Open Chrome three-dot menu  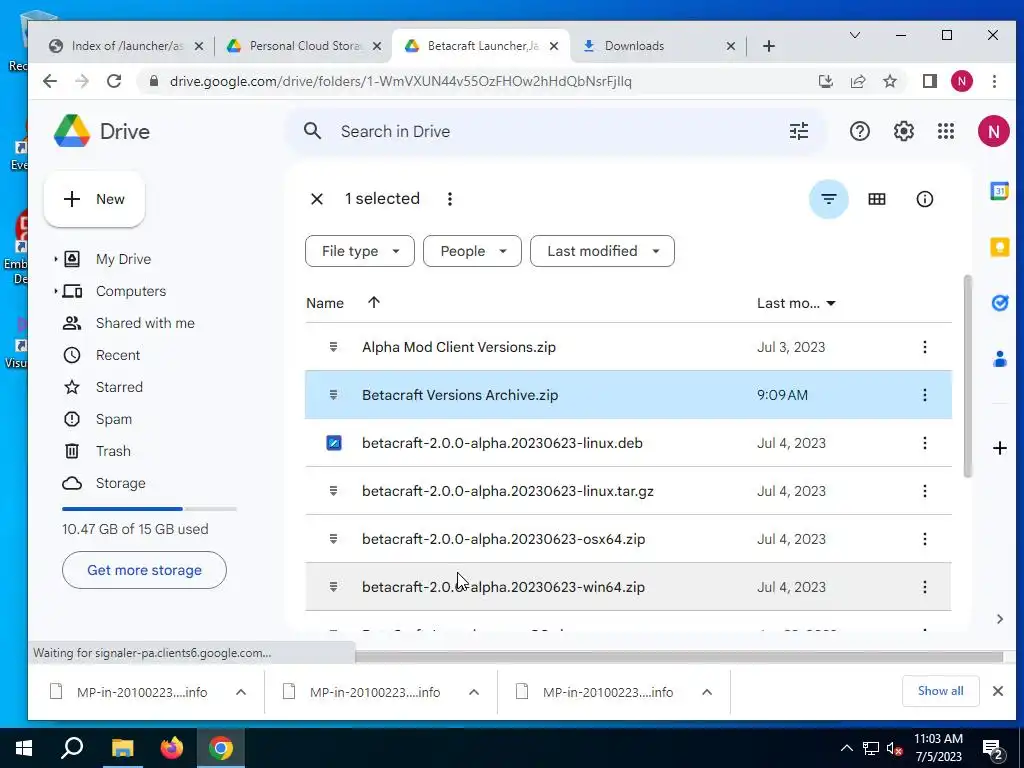994,81
